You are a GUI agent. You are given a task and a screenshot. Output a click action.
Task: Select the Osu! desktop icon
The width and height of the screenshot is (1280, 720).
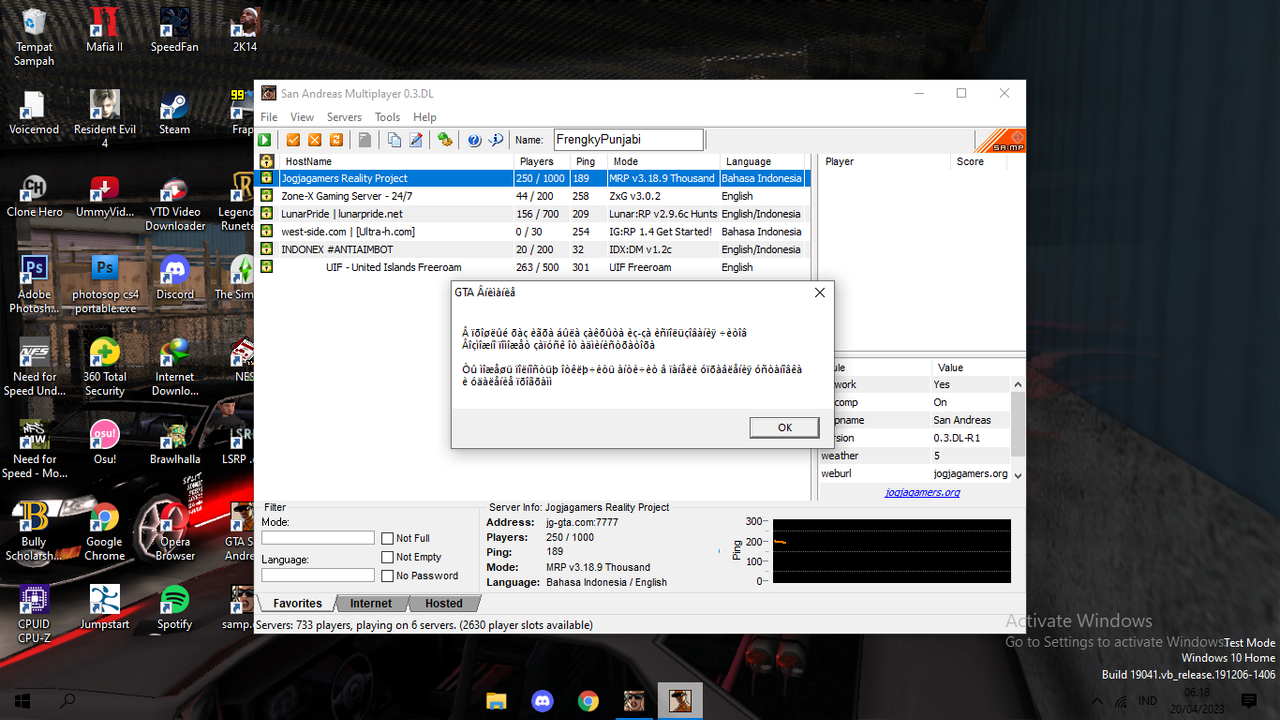[x=104, y=443]
